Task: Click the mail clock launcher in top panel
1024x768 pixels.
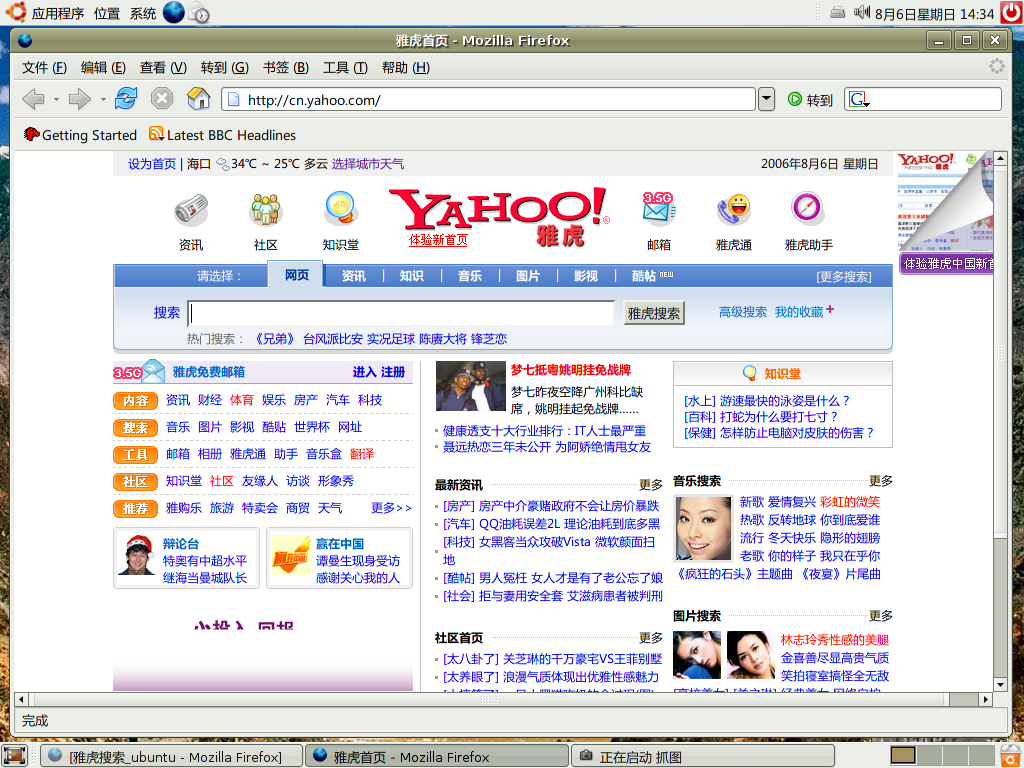Action: point(199,12)
